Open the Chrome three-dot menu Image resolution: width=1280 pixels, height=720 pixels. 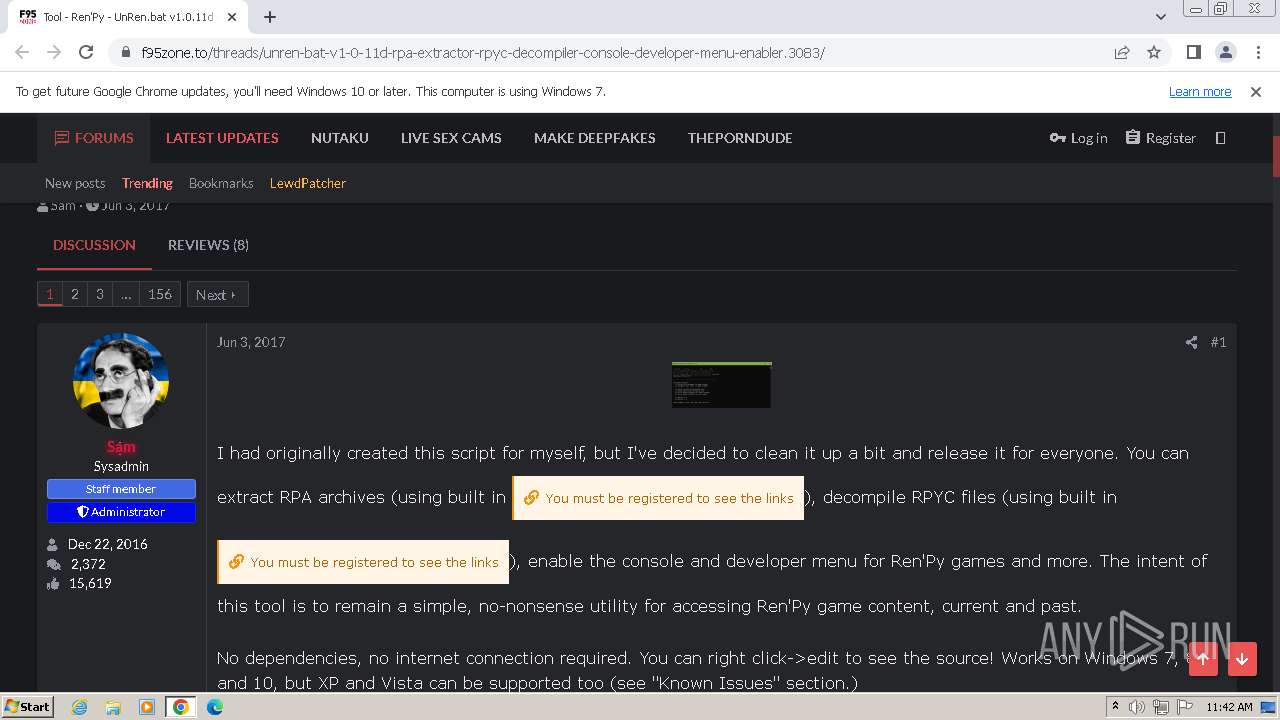pyautogui.click(x=1257, y=53)
